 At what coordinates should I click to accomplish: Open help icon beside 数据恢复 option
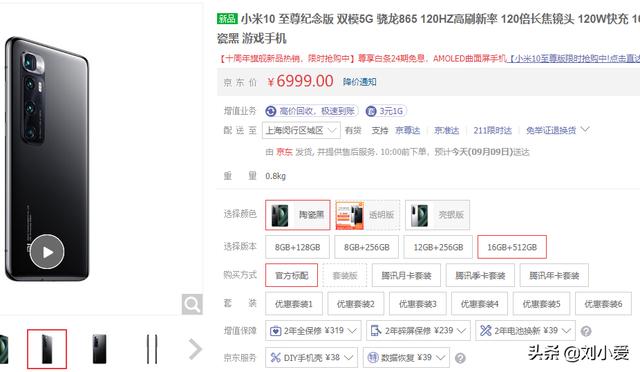tap(460, 358)
